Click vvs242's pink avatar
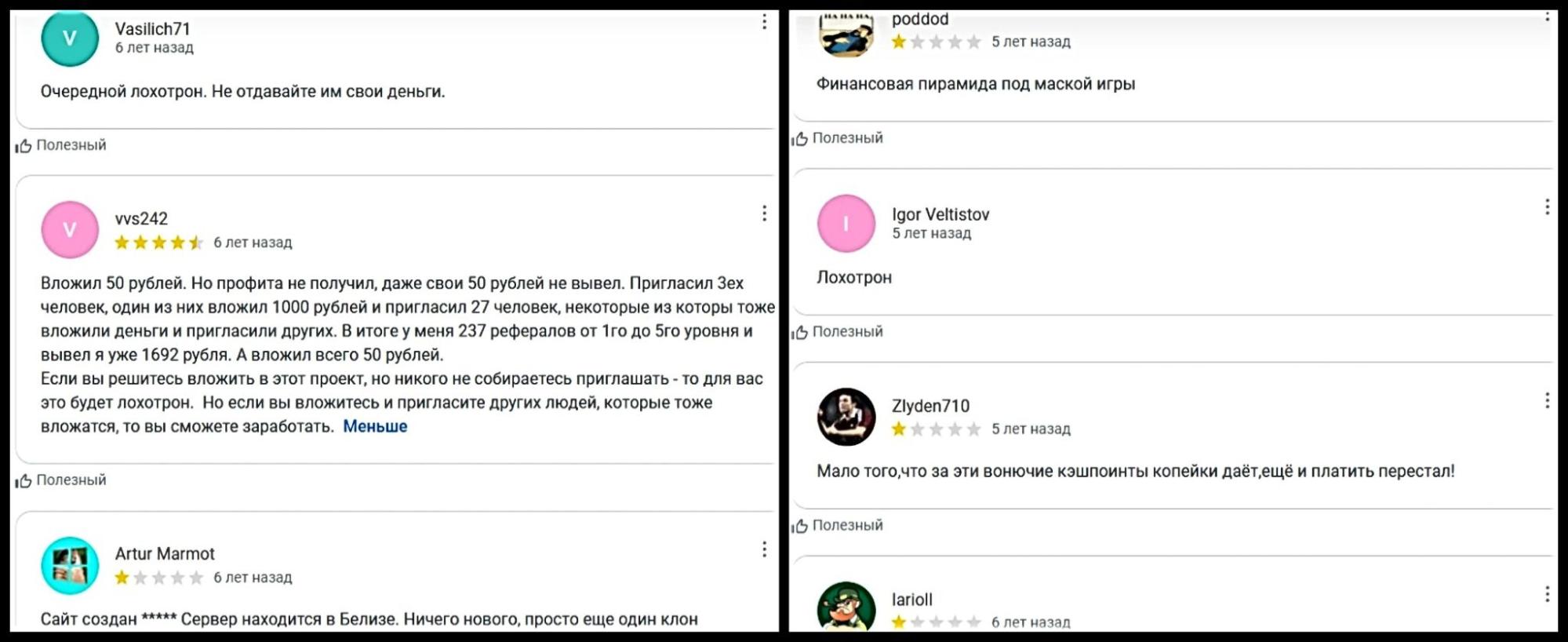The image size is (1568, 642). coord(70,229)
